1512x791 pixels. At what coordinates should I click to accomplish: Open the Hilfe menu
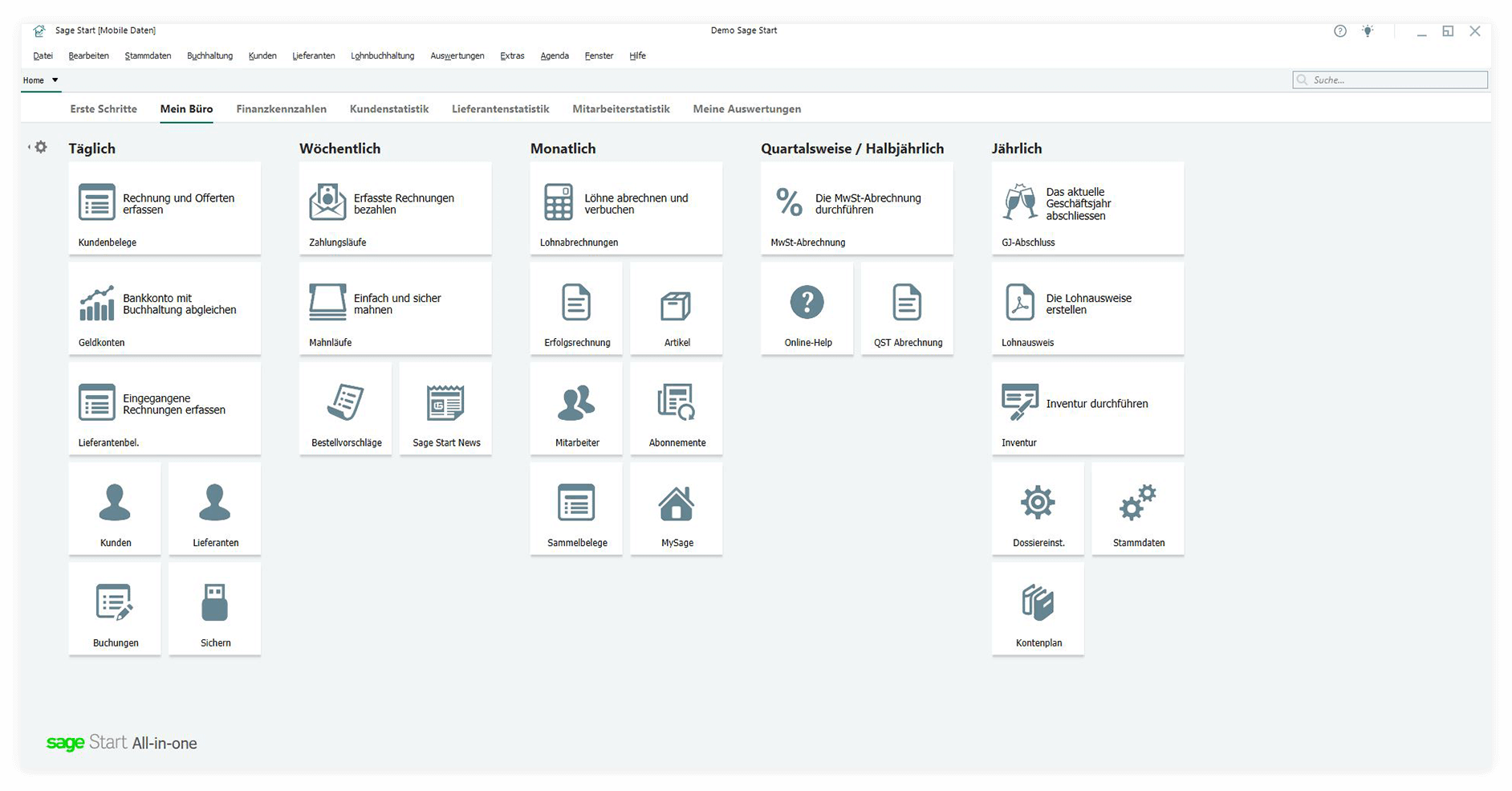click(637, 56)
